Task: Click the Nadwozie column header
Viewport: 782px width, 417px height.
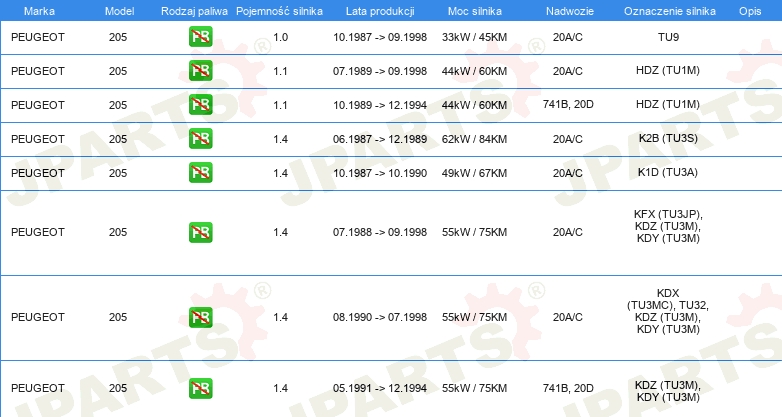Action: (570, 11)
